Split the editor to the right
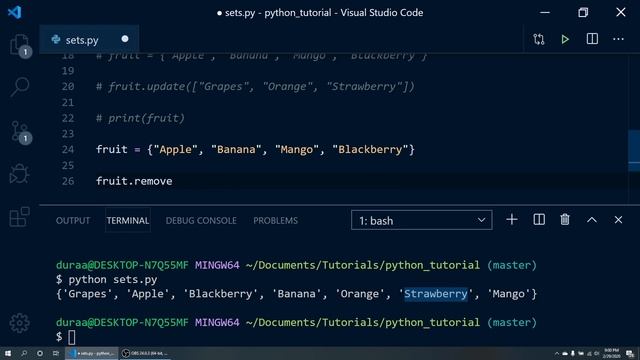Image resolution: width=640 pixels, height=360 pixels. (592, 39)
